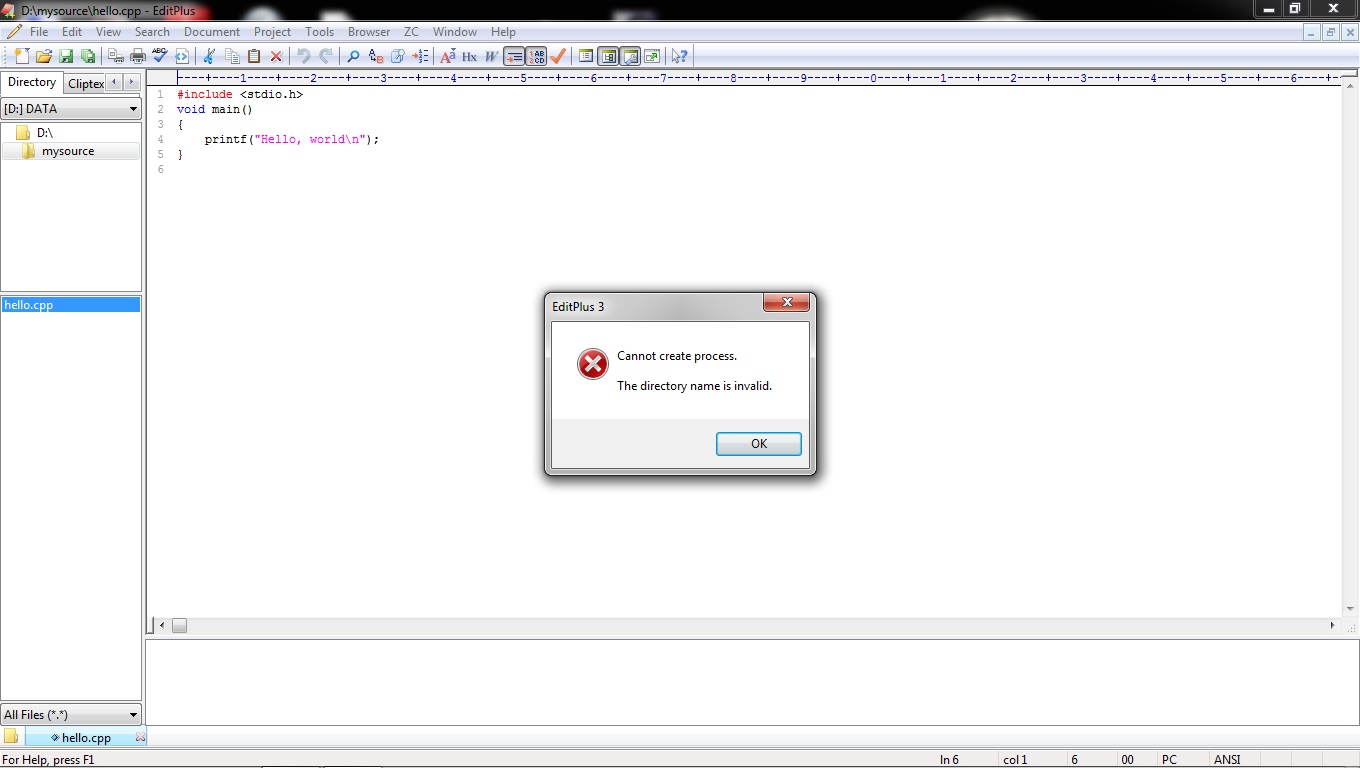Toggle the first window-list icon after the check mark
The height and width of the screenshot is (768, 1360).
pos(586,56)
